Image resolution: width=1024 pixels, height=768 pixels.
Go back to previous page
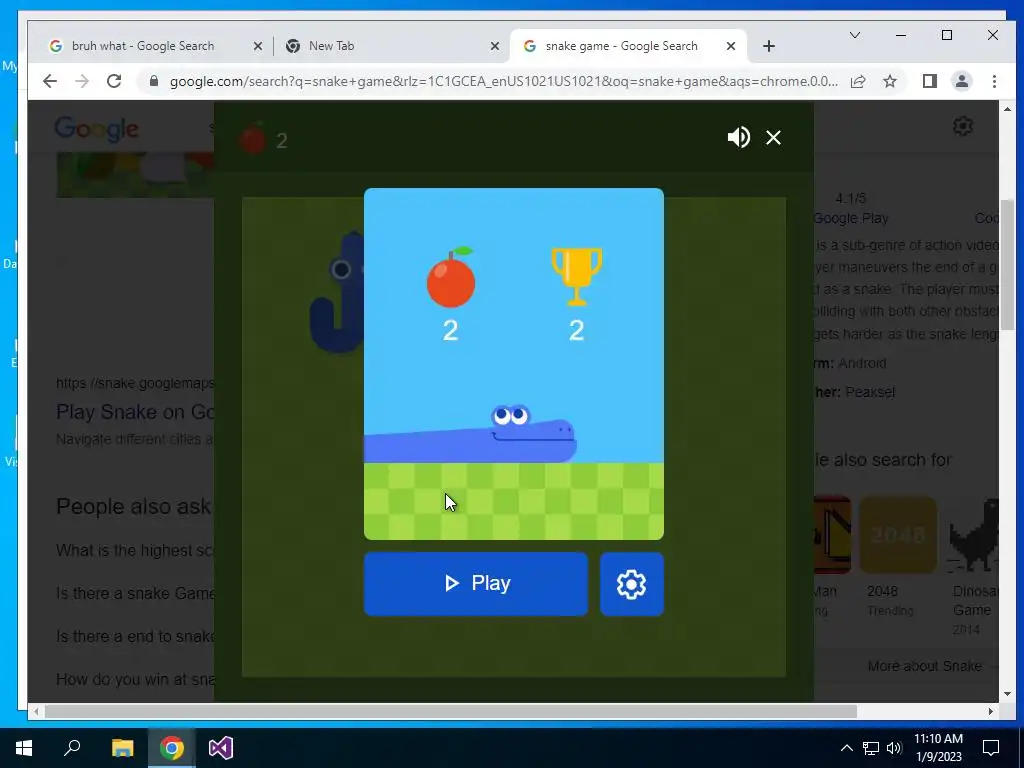point(50,81)
